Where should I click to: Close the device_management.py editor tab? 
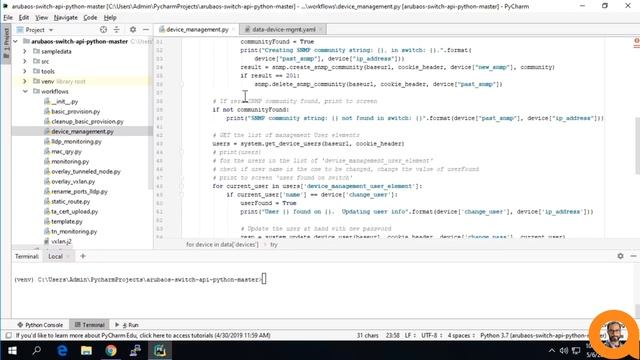pyautogui.click(x=233, y=29)
